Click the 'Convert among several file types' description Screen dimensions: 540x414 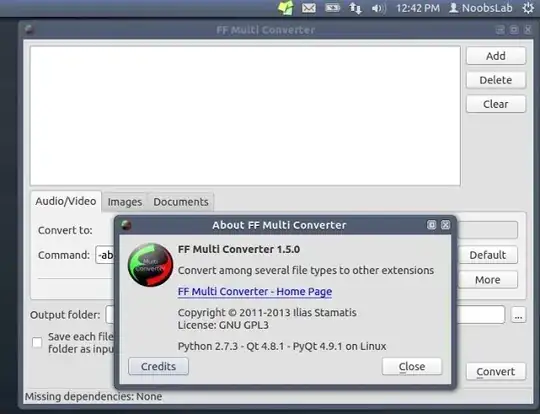306,270
